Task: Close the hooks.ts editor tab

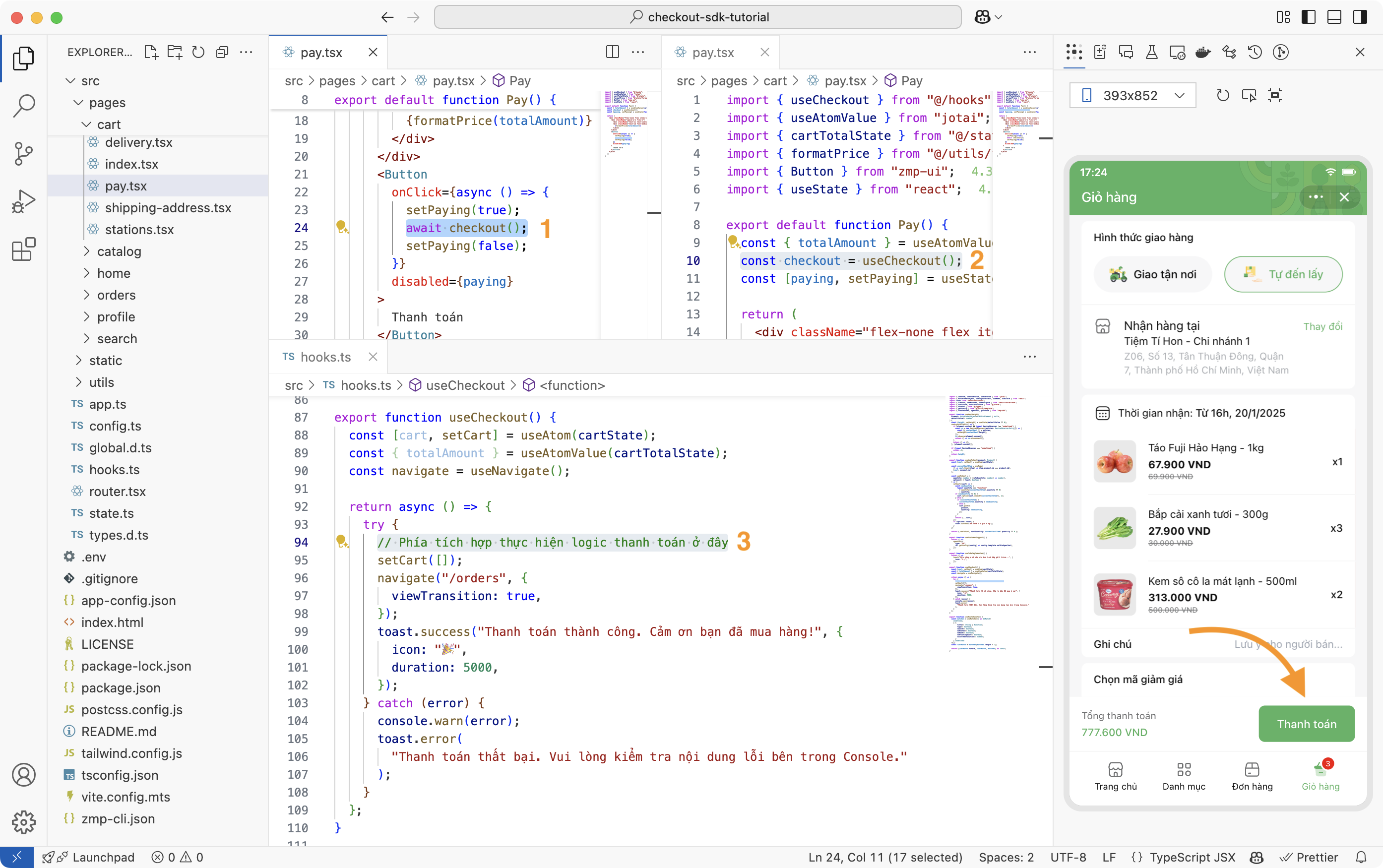Action: point(373,357)
